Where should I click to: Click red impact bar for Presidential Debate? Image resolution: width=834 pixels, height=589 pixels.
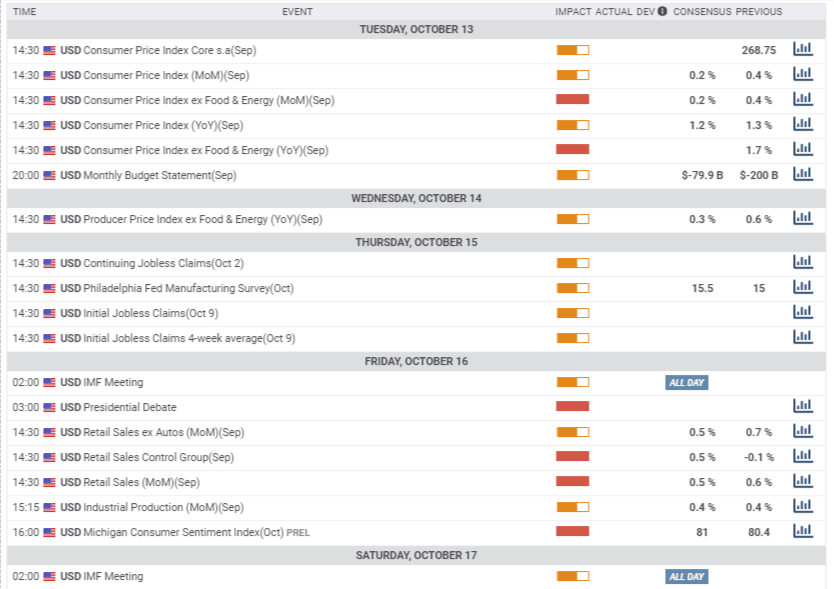coord(573,406)
